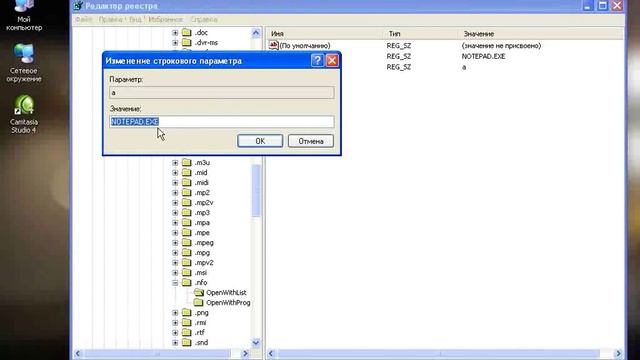The image size is (640, 360).
Task: Click the .mp3 folder icon
Action: click(x=187, y=212)
